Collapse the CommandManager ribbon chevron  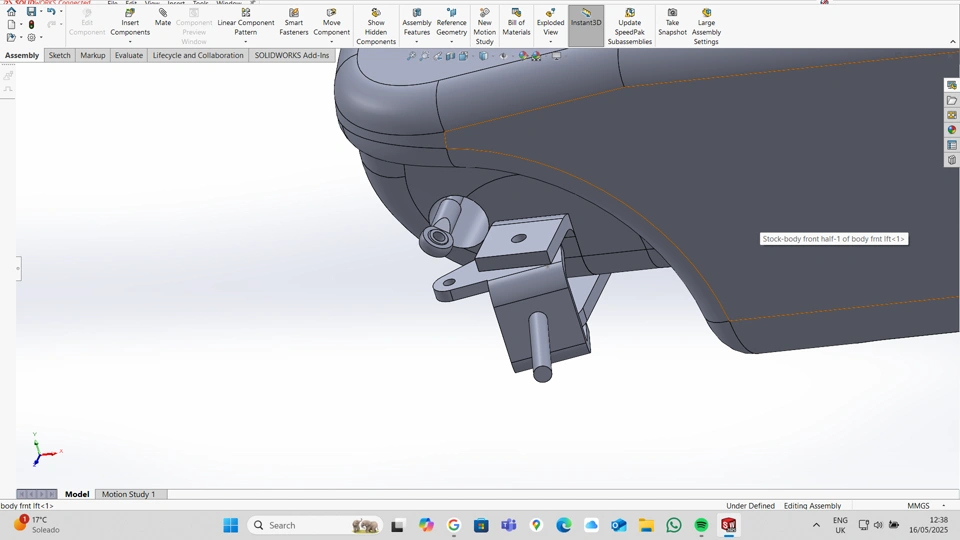tap(952, 42)
